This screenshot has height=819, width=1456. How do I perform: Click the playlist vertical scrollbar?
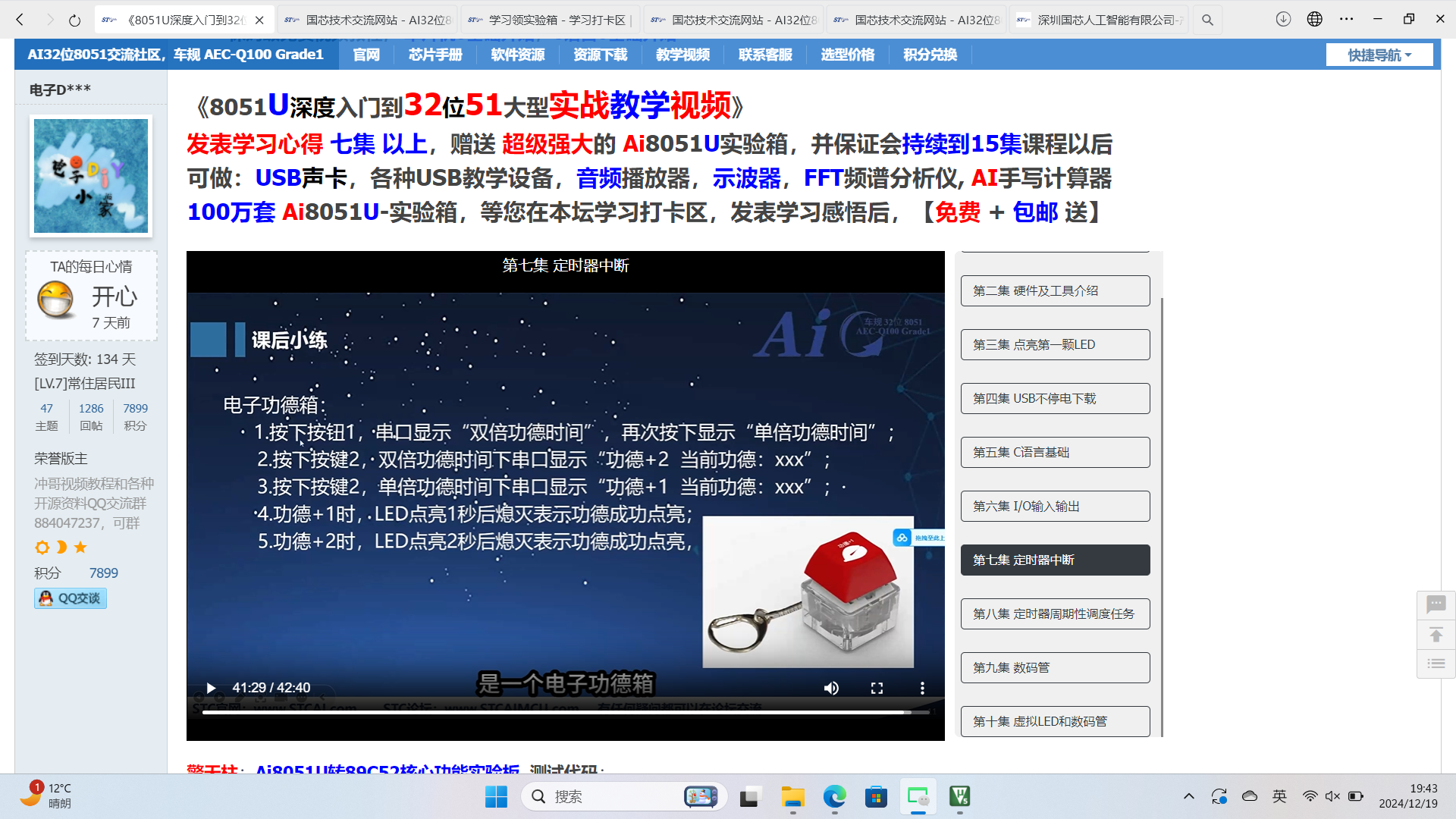click(1162, 516)
